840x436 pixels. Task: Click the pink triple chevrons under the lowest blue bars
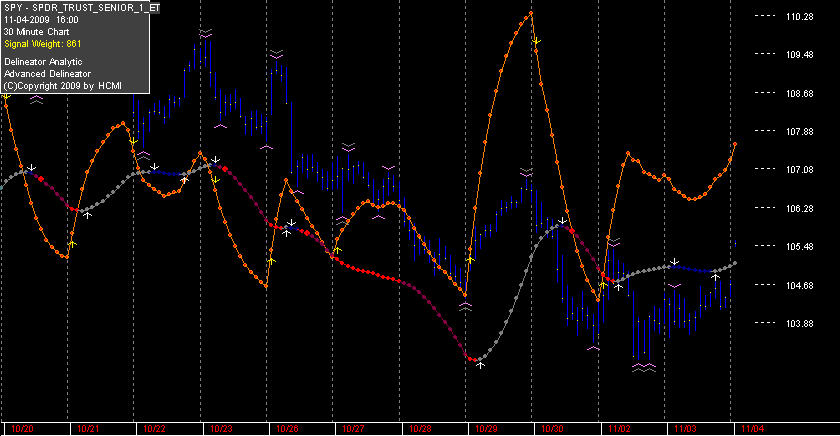tap(643, 367)
